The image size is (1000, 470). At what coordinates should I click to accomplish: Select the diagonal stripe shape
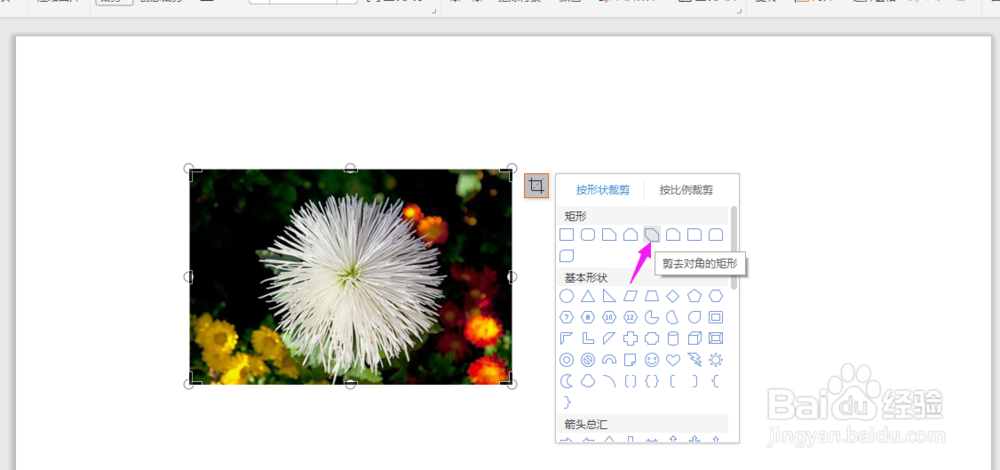[x=609, y=338]
